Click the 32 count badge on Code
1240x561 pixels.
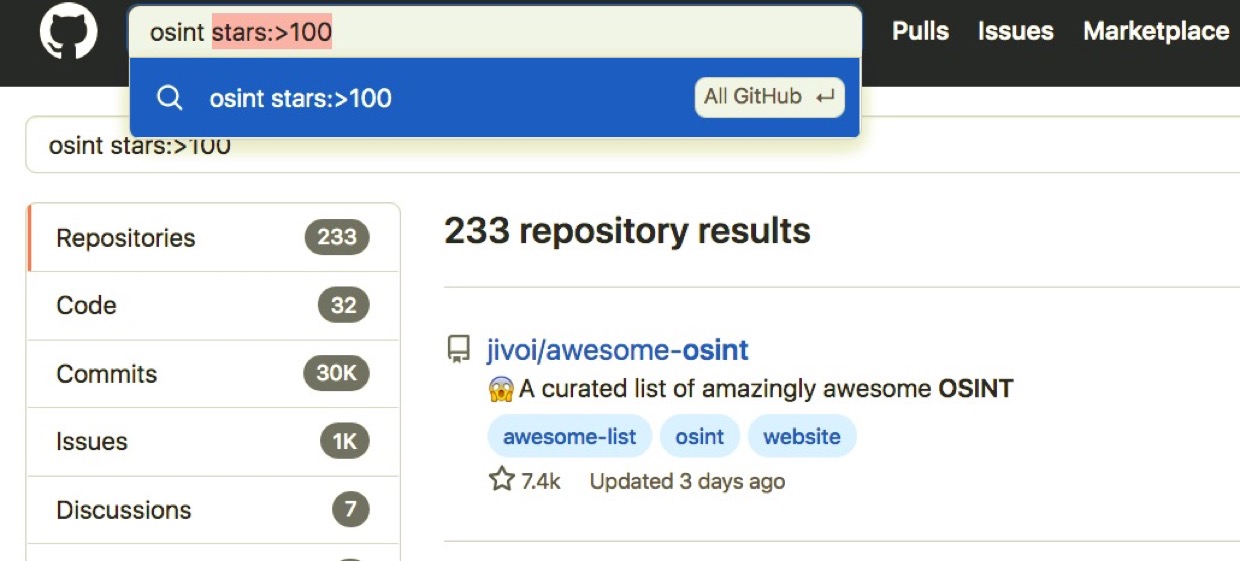tap(343, 305)
